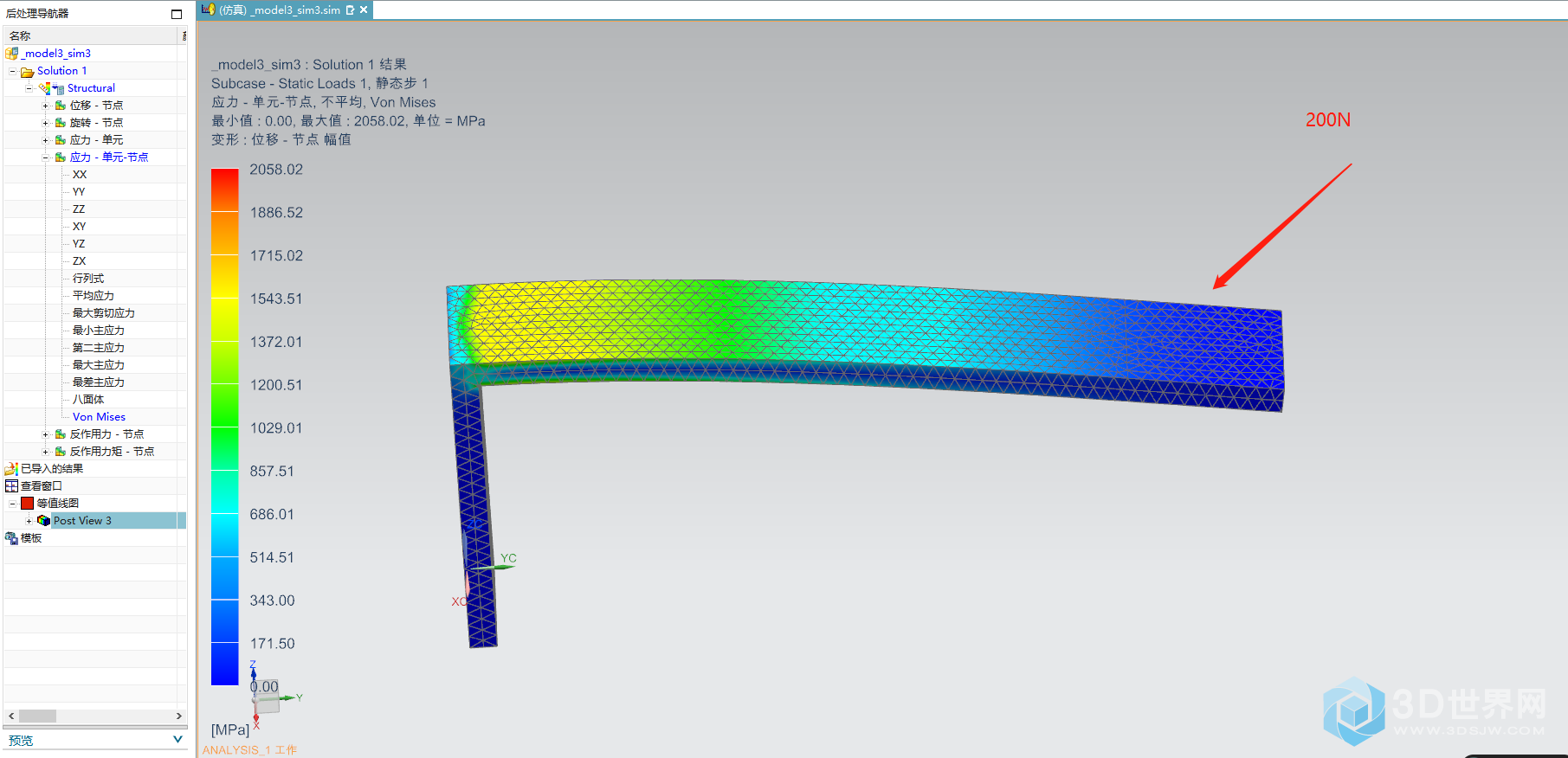This screenshot has height=758, width=1568.
Task: Click the red 等值线图 icon
Action: 27,504
